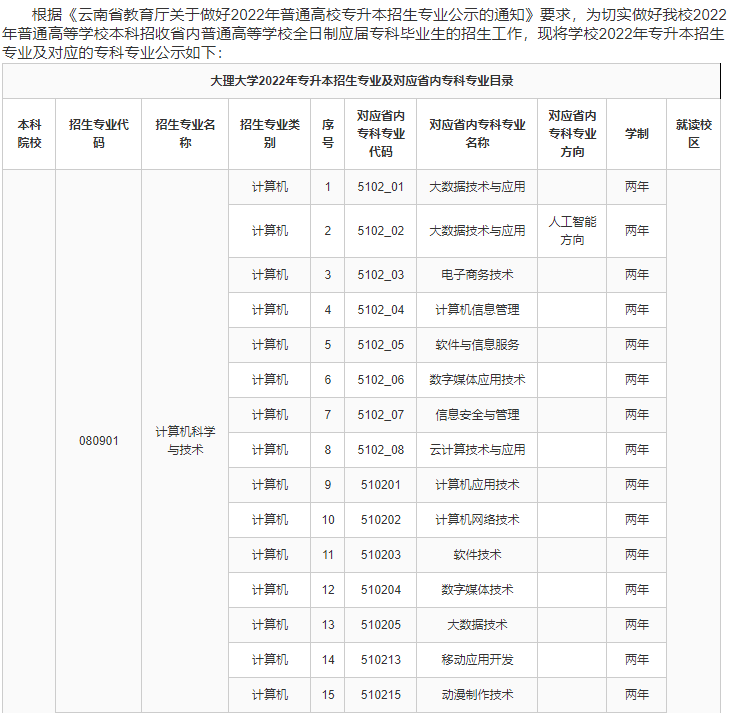Click the cell 移动应用开发
The height and width of the screenshot is (713, 729).
[x=477, y=660]
